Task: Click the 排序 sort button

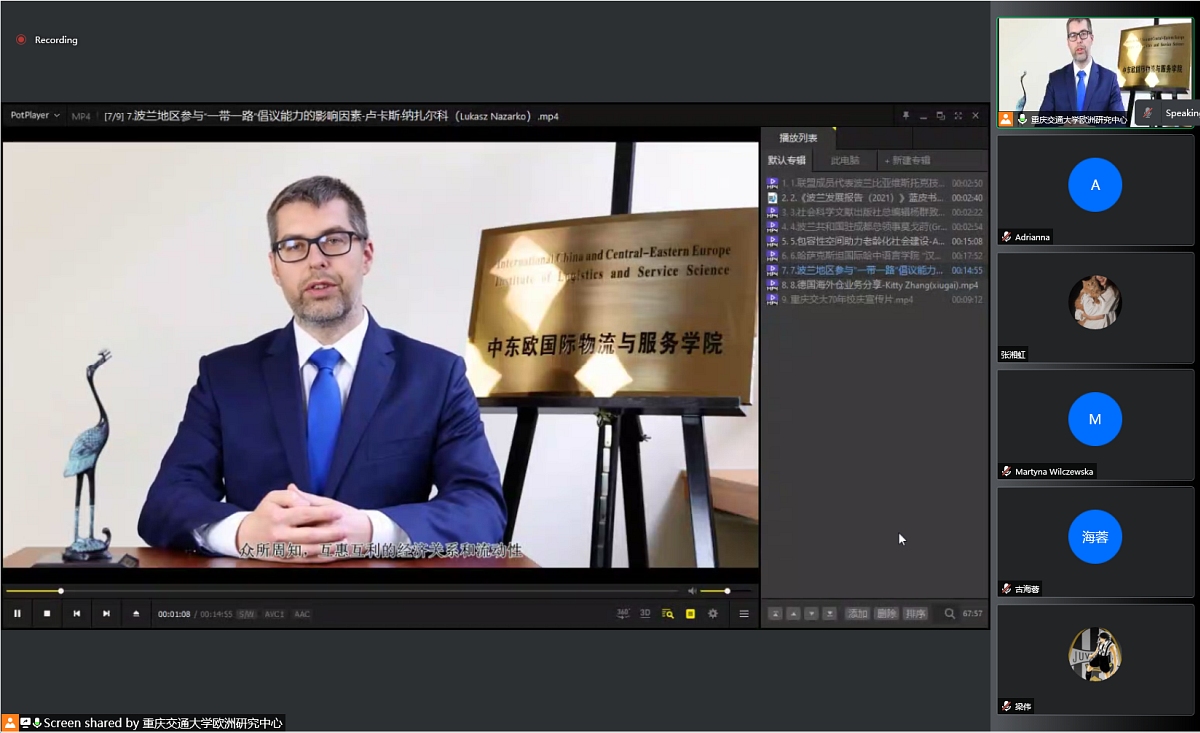Action: (915, 614)
